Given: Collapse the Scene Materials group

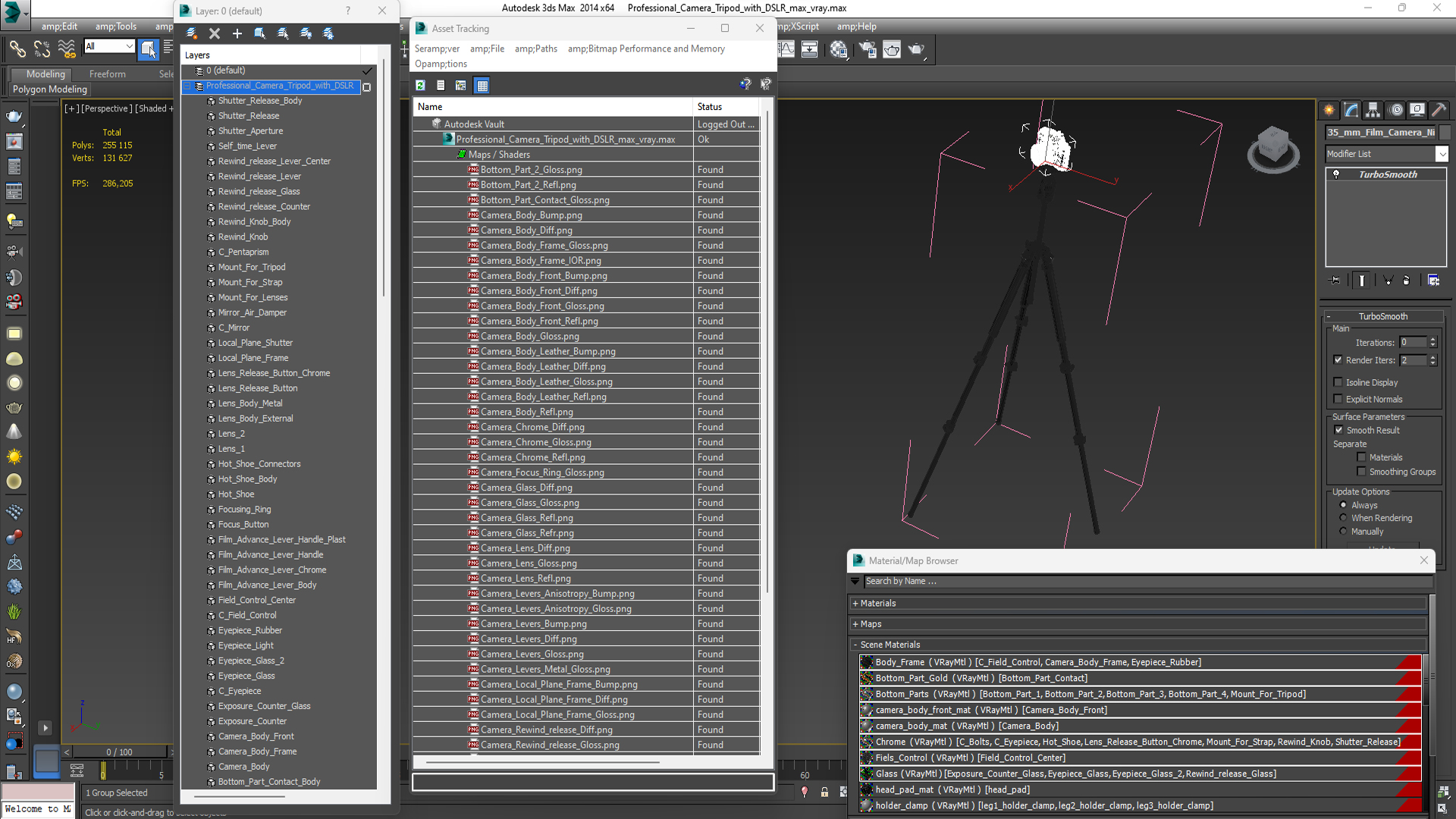Looking at the screenshot, I should 855,645.
